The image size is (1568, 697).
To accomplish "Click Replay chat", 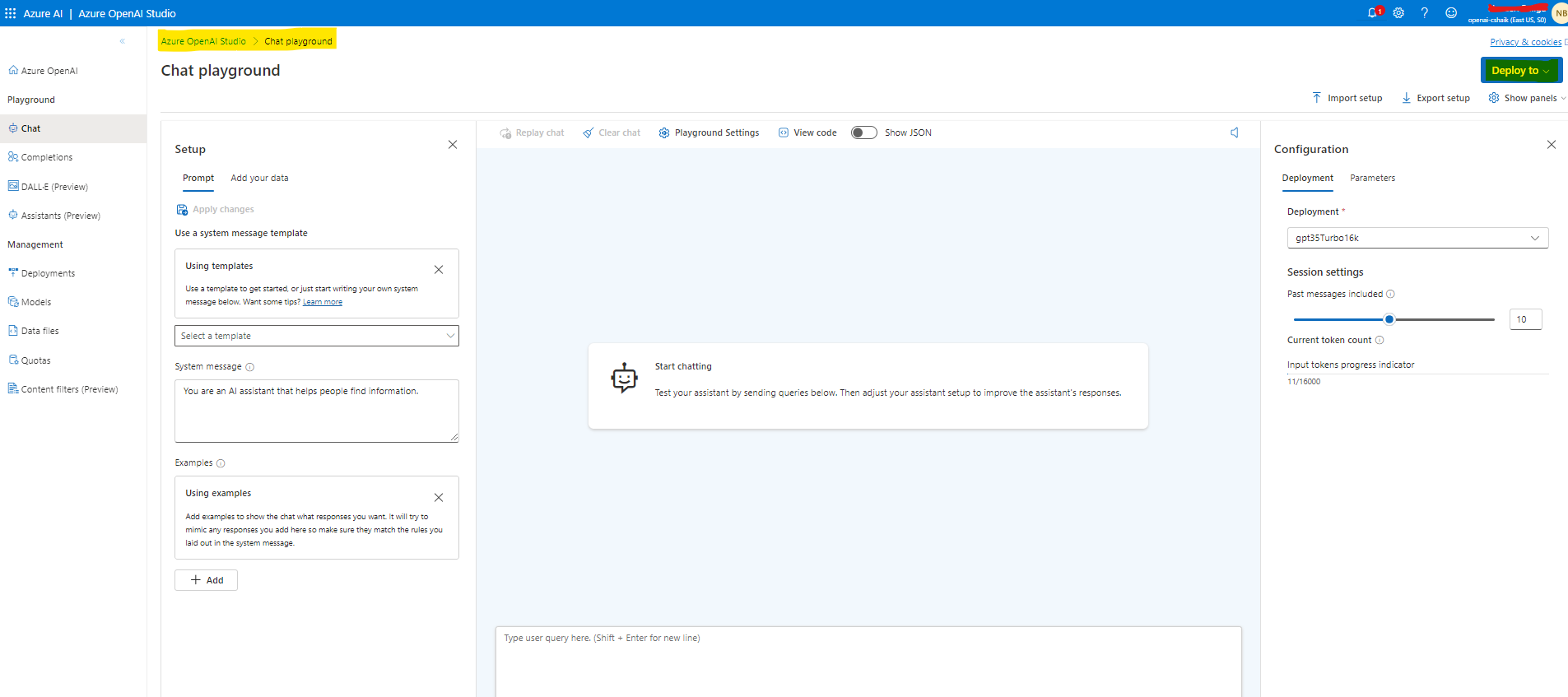I will tap(532, 132).
